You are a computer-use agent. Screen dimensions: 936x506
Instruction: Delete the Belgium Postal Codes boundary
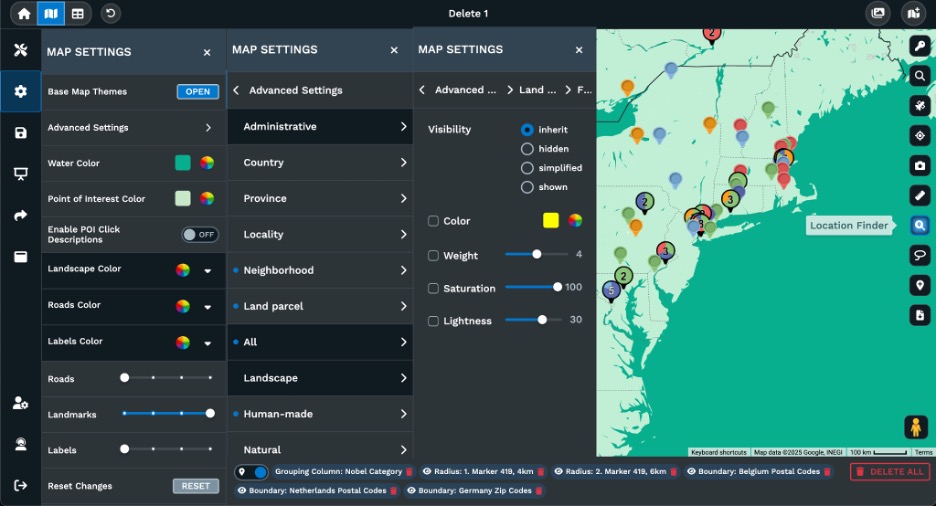point(828,471)
